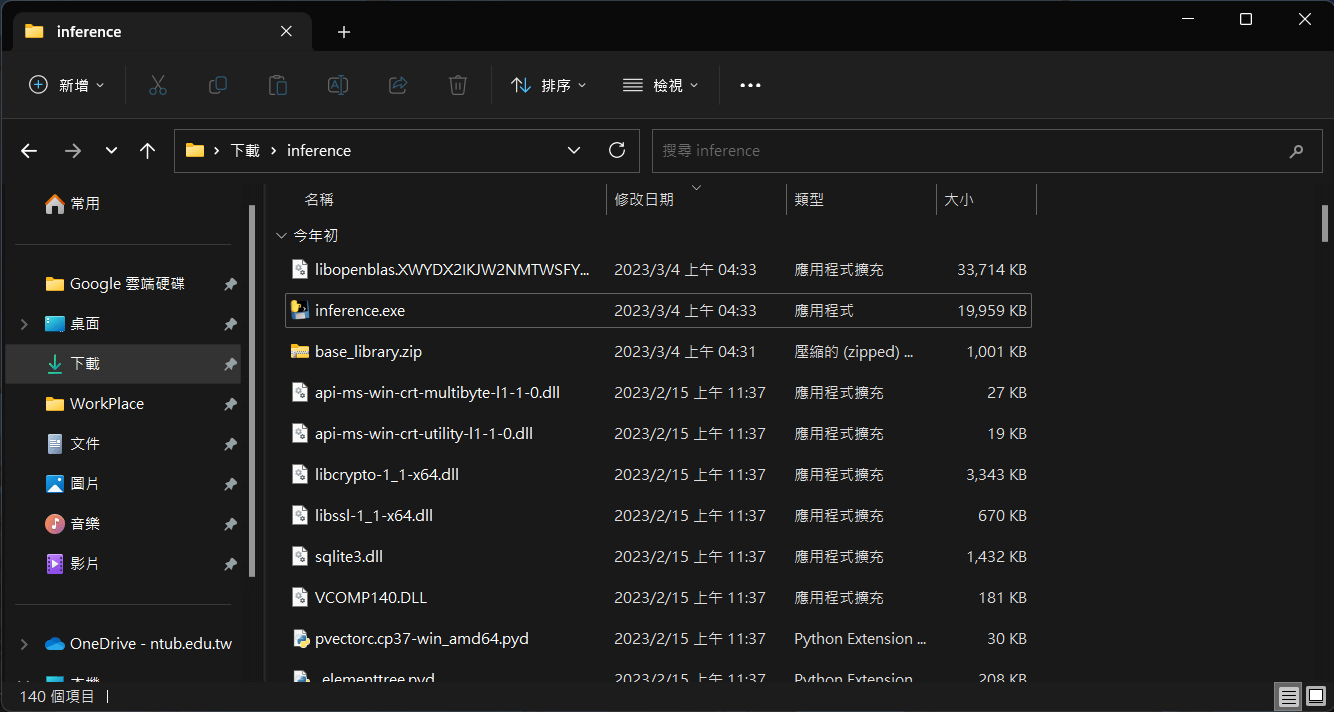Click the sqlite3.dll file icon

click(299, 556)
